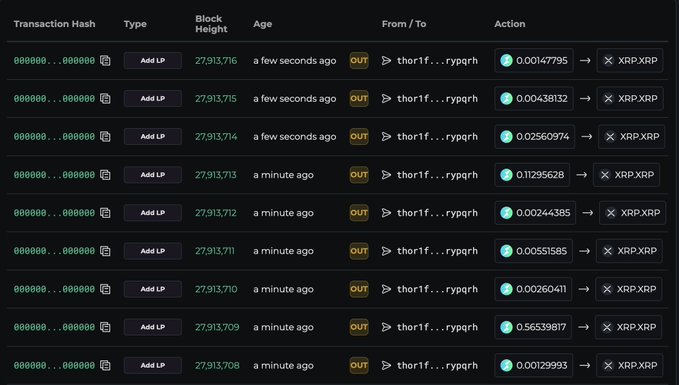The height and width of the screenshot is (385, 679).
Task: Click send arrow icon in block 27,913,716 row
Action: coord(386,61)
